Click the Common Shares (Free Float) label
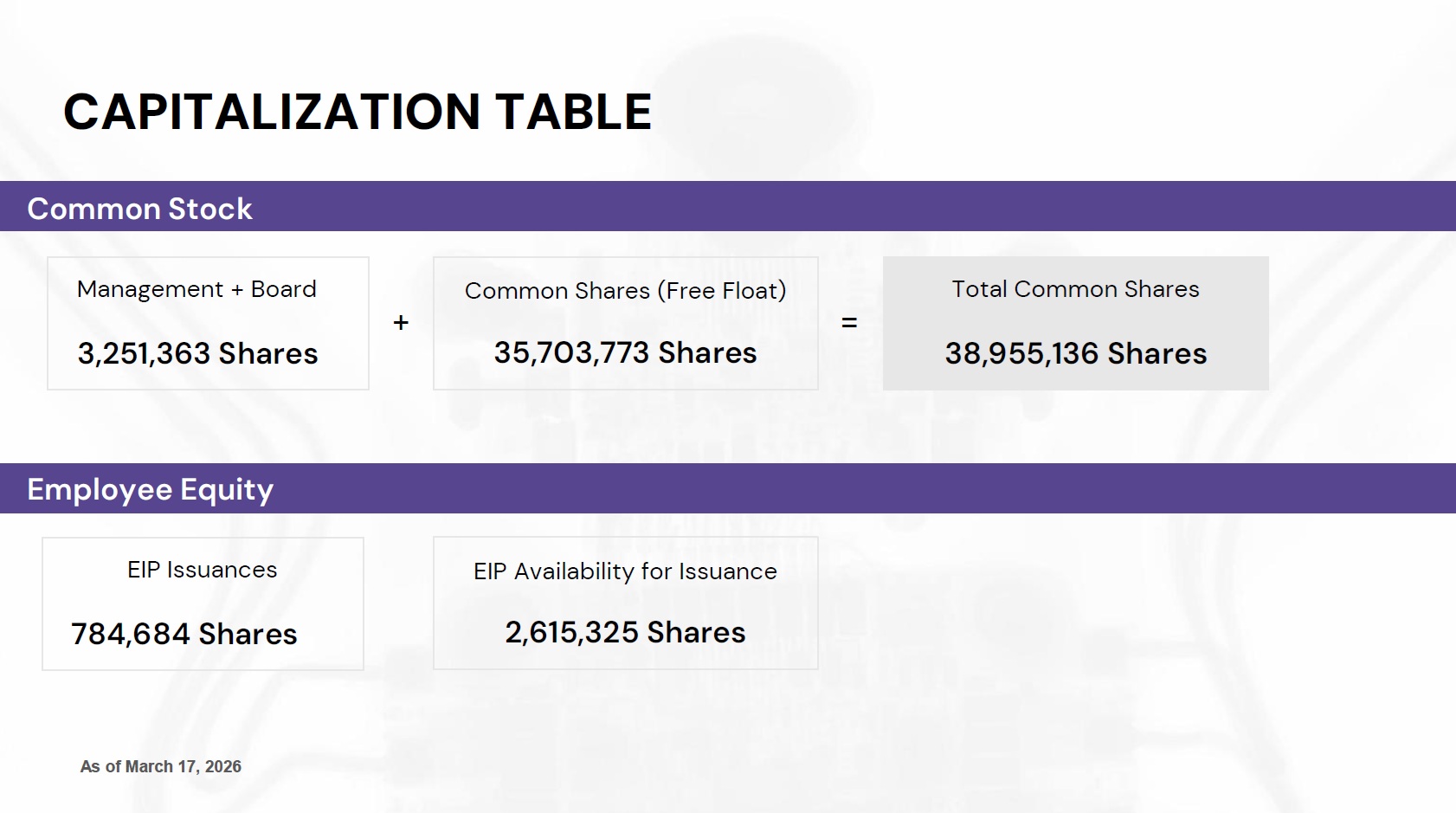1456x813 pixels. coord(625,291)
